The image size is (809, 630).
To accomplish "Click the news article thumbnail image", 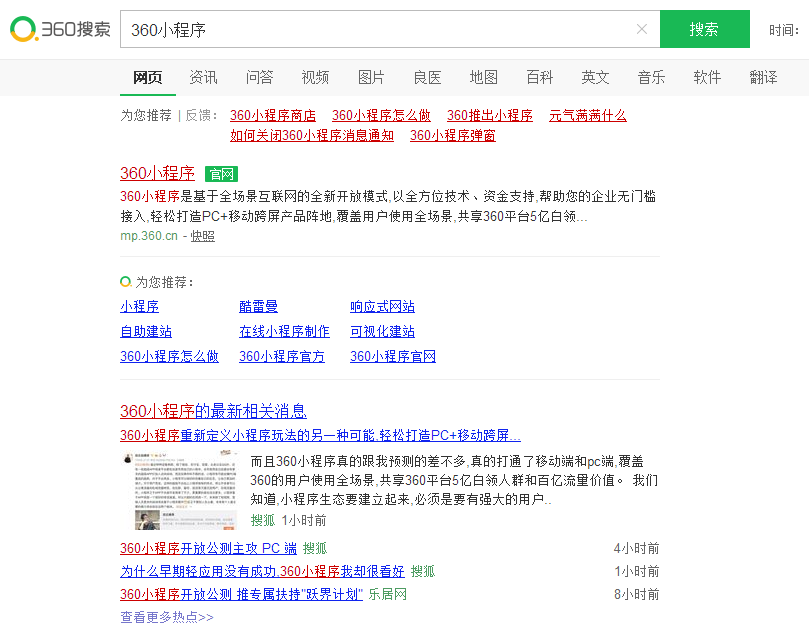I will tap(181, 490).
